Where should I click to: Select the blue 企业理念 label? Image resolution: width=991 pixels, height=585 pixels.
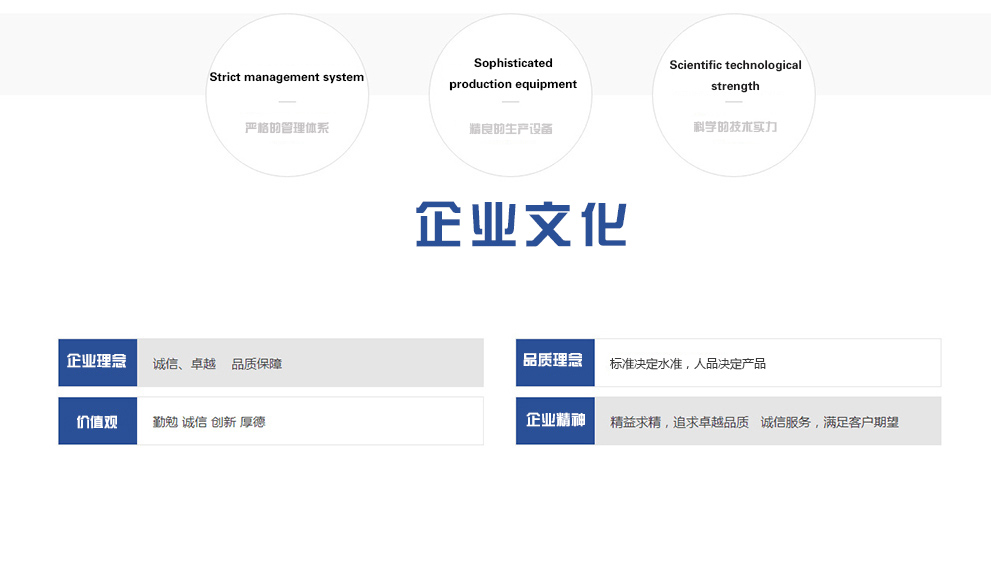click(97, 362)
